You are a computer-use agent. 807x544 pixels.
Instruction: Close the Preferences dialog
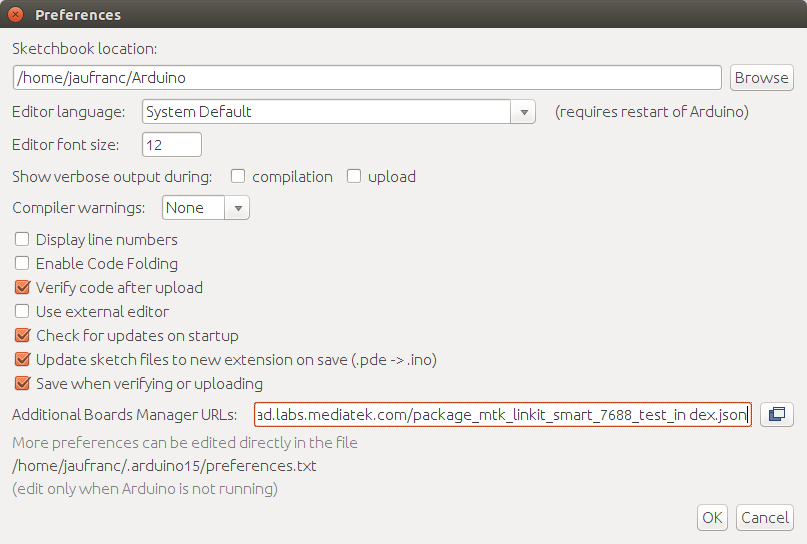coord(15,14)
